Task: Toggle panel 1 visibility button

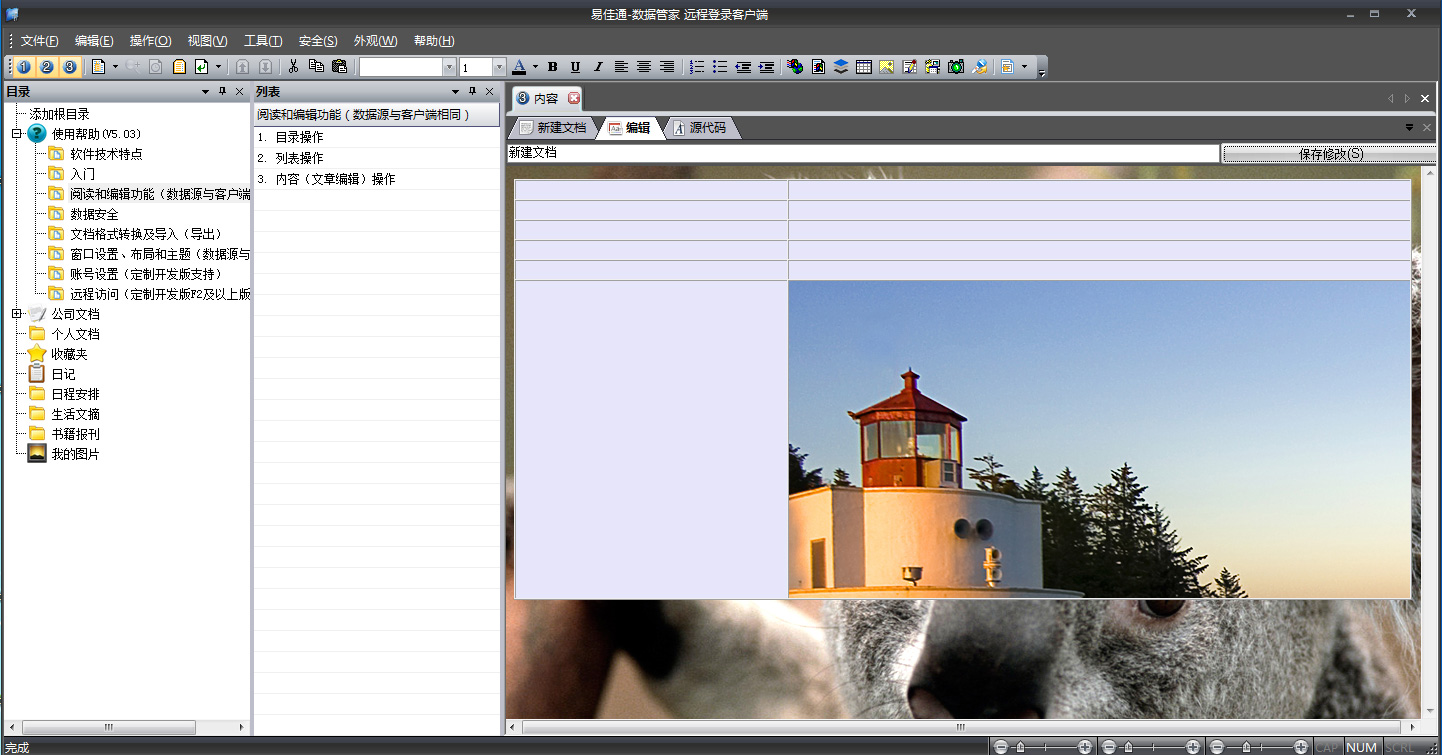Action: (x=24, y=67)
